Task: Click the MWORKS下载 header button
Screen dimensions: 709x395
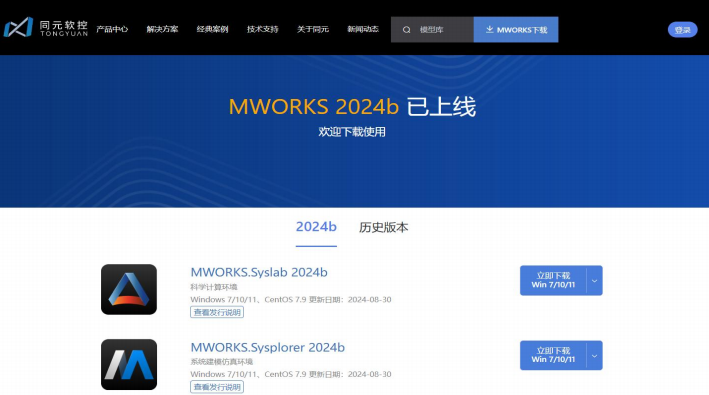Action: 516,29
